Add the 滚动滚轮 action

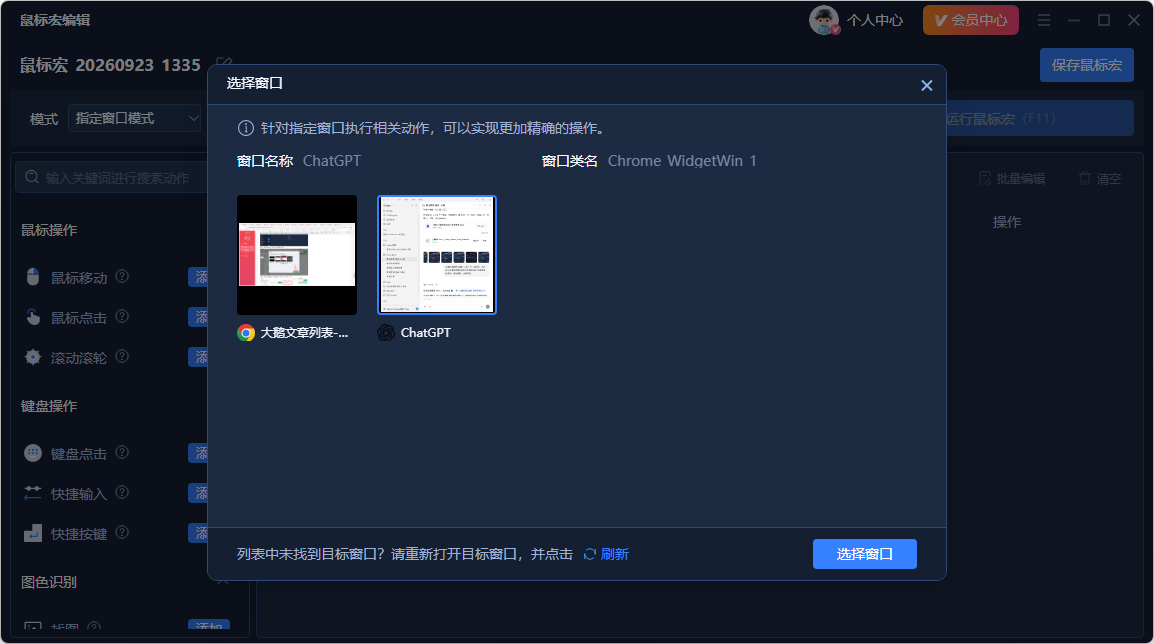click(x=199, y=357)
